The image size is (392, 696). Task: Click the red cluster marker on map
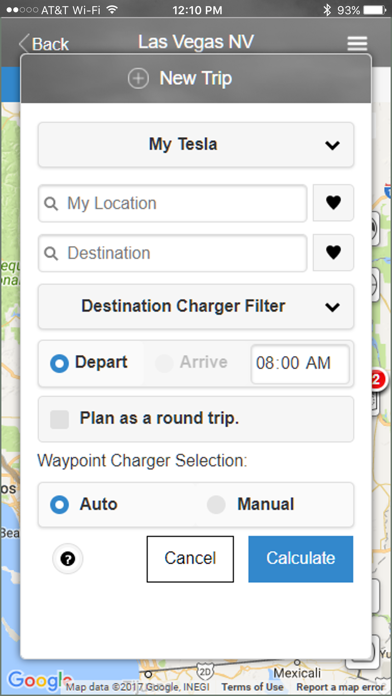(377, 380)
